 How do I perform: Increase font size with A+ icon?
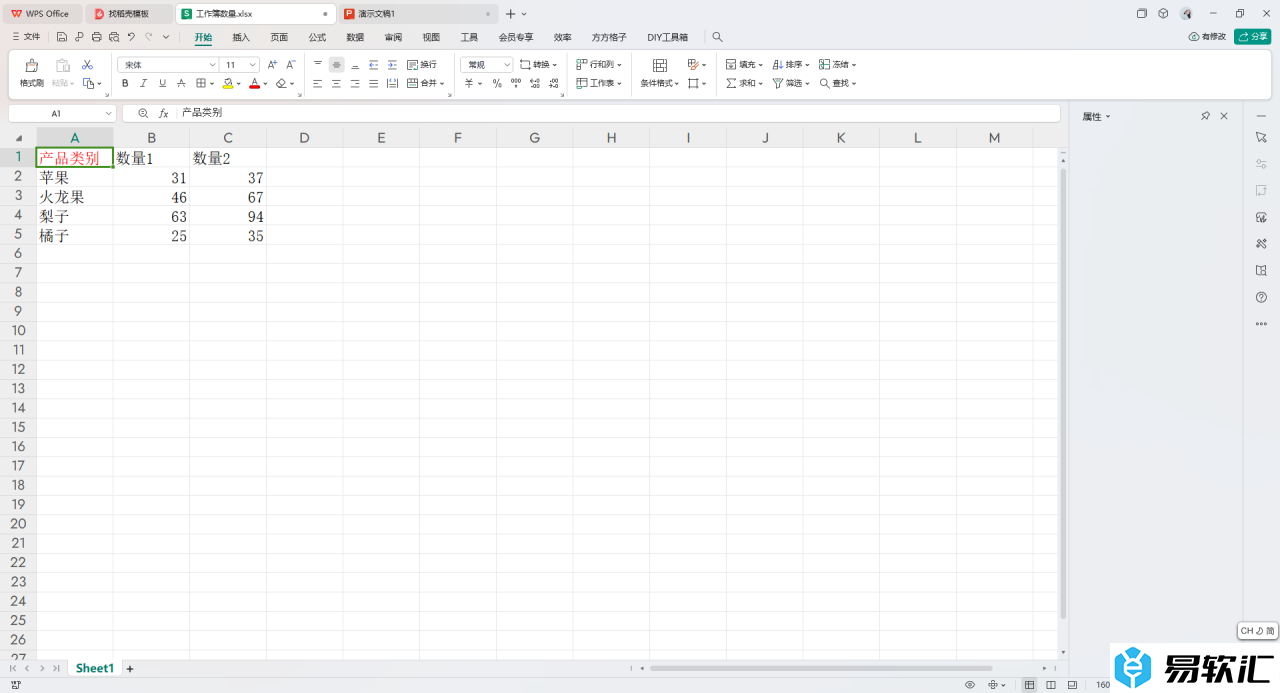click(273, 64)
